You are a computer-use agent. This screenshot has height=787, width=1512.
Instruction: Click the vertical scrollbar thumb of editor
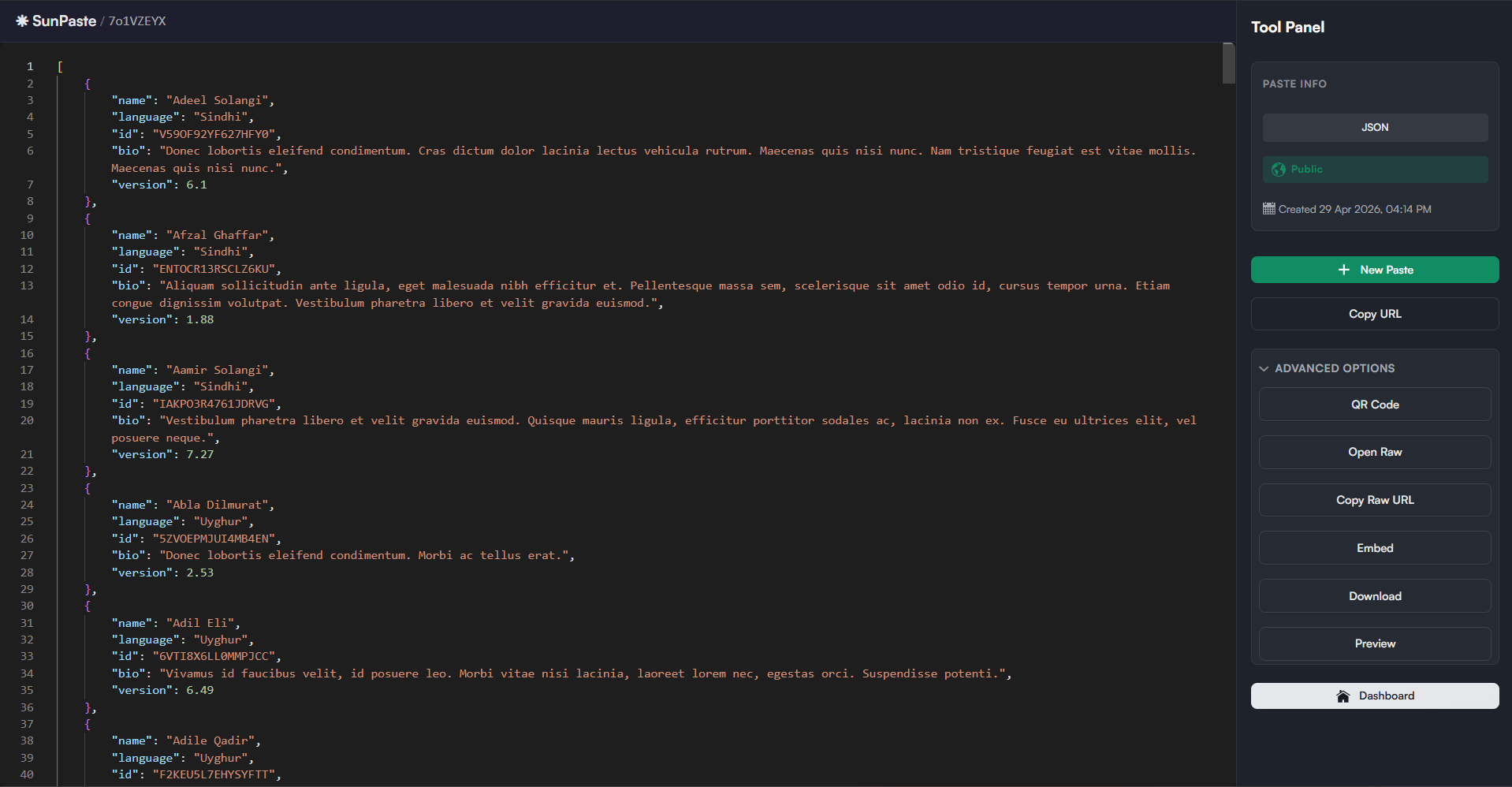point(1228,63)
